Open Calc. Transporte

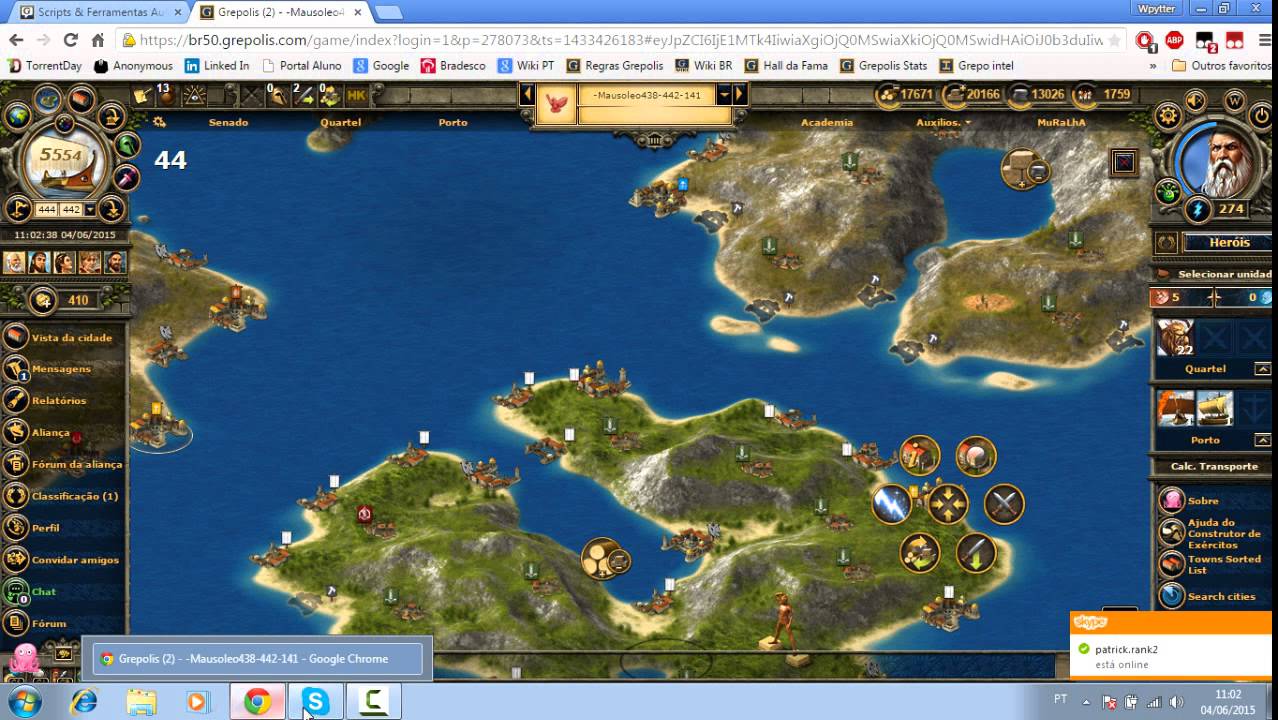click(x=1213, y=466)
